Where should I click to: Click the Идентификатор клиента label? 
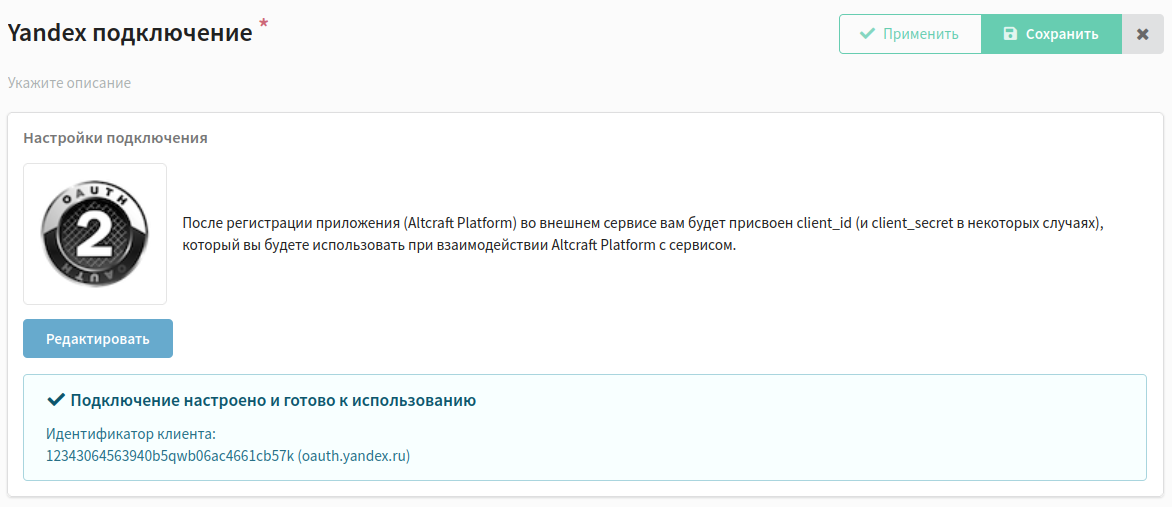point(130,434)
